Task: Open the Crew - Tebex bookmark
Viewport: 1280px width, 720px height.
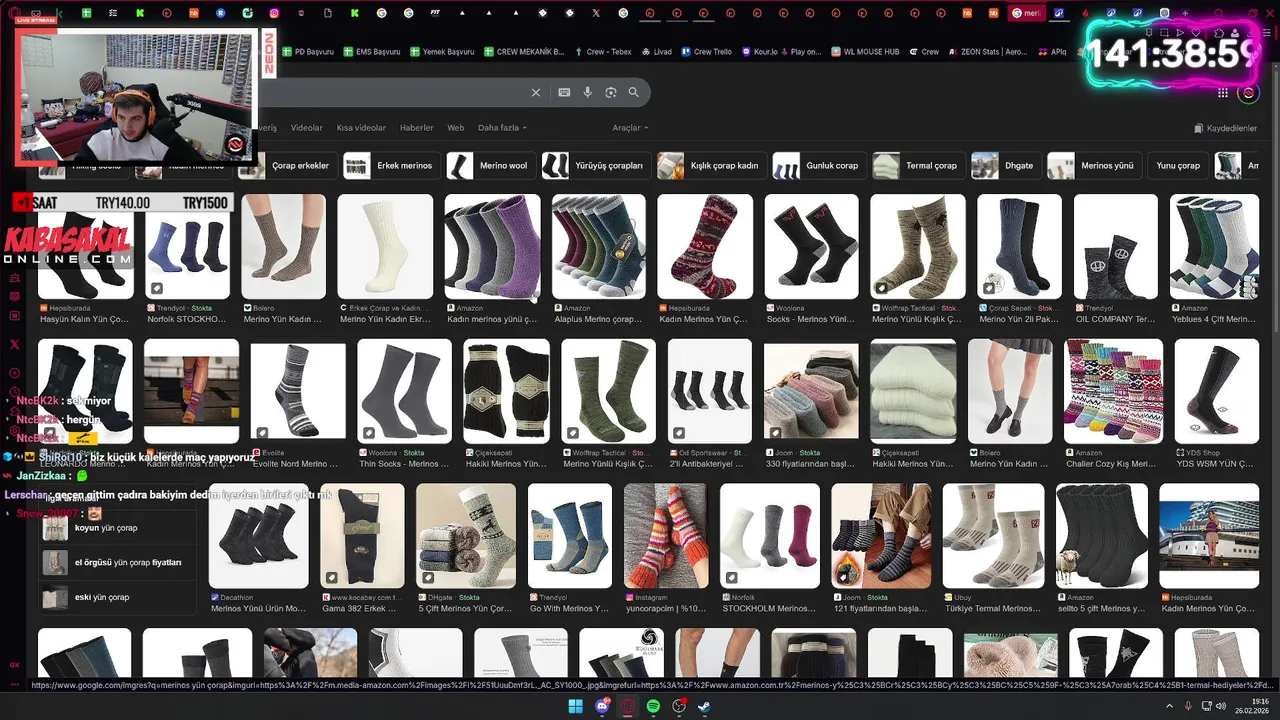Action: [x=602, y=52]
